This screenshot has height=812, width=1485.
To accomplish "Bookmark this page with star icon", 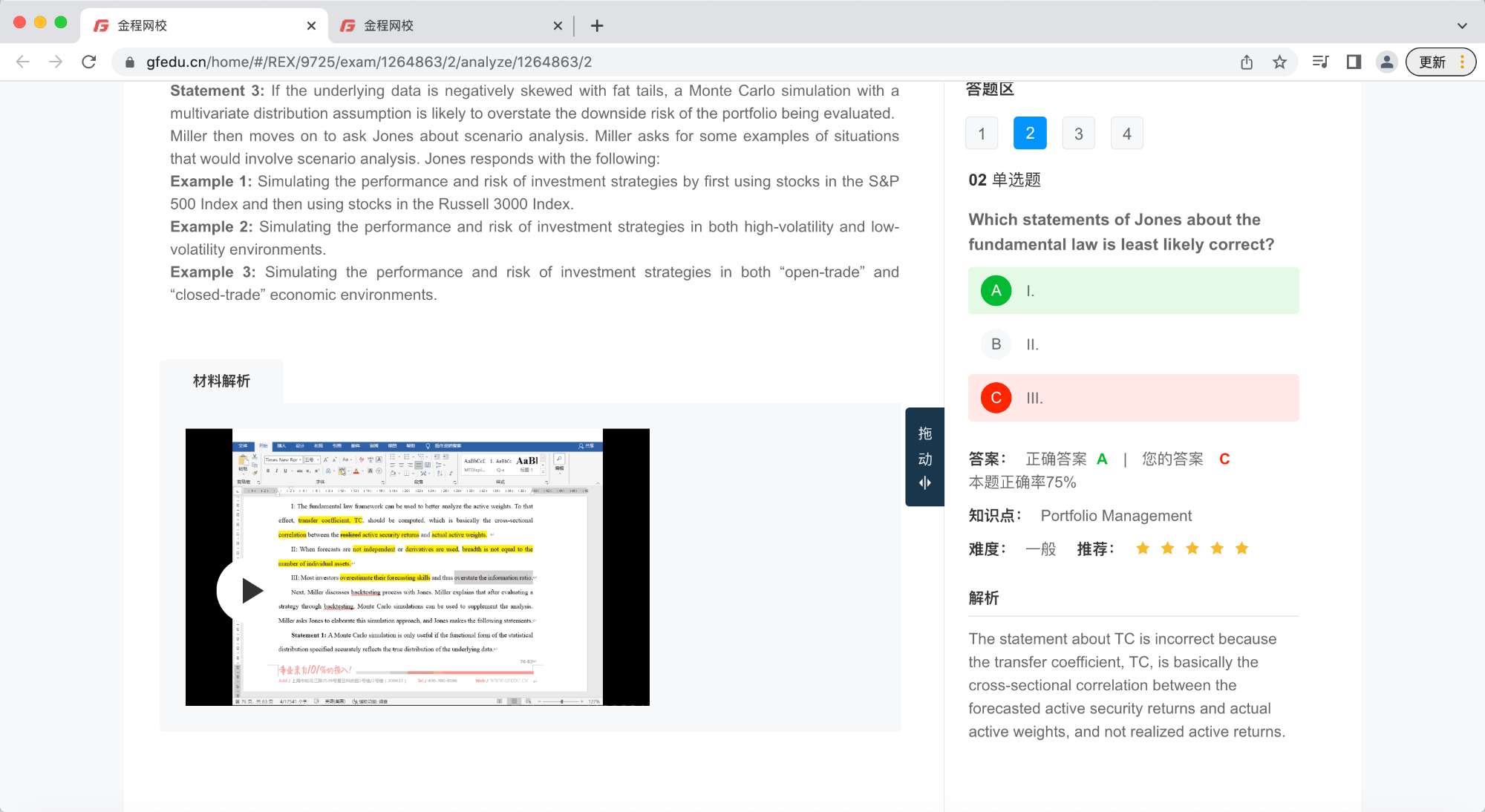I will [1279, 62].
